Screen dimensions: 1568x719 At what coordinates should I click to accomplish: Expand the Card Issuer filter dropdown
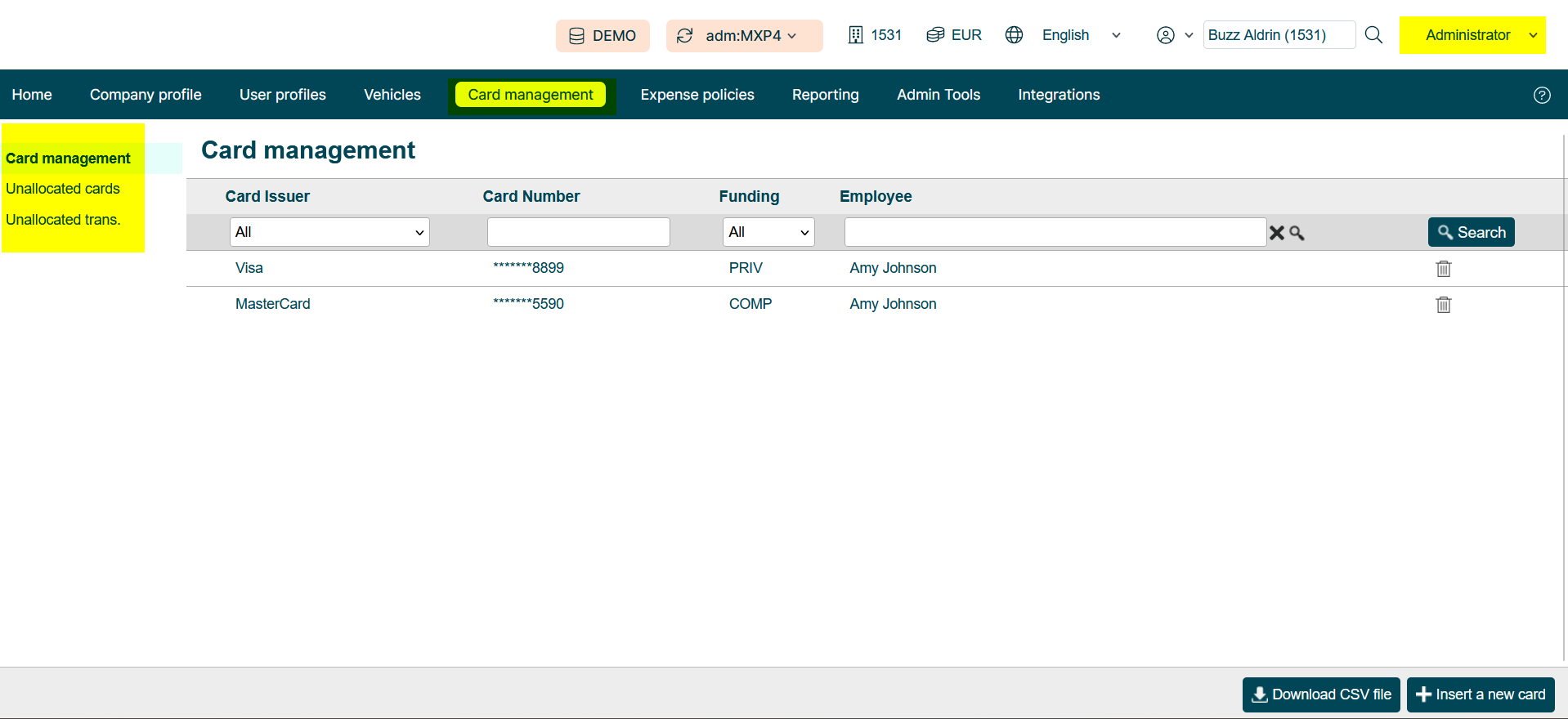pyautogui.click(x=329, y=232)
